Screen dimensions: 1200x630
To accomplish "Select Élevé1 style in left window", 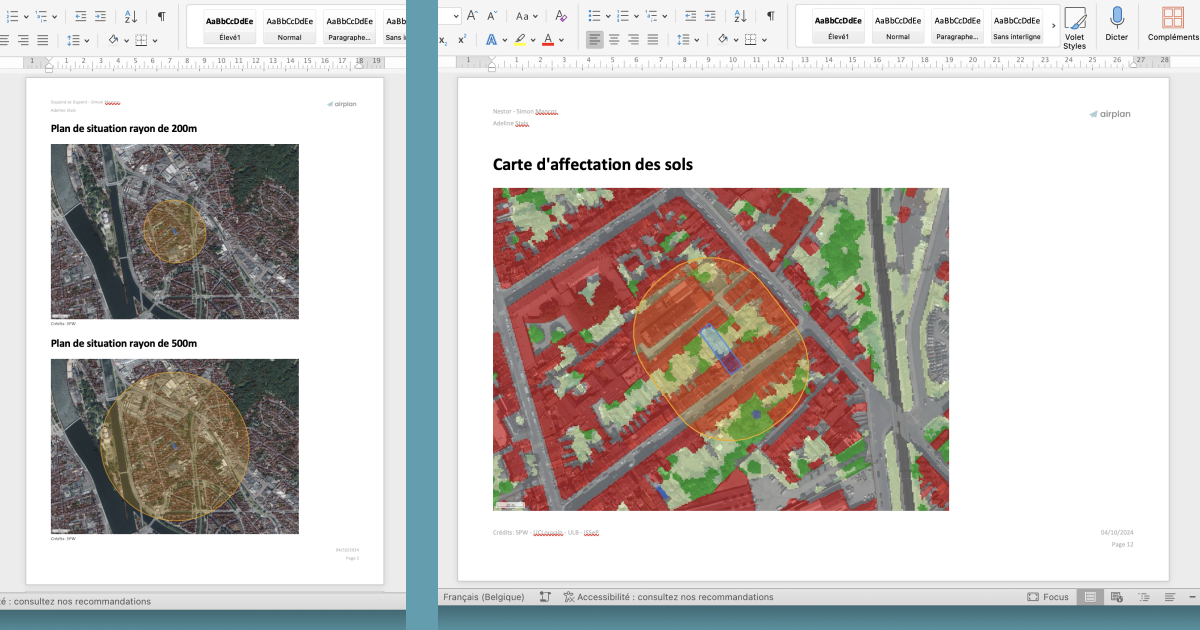I will coord(230,27).
